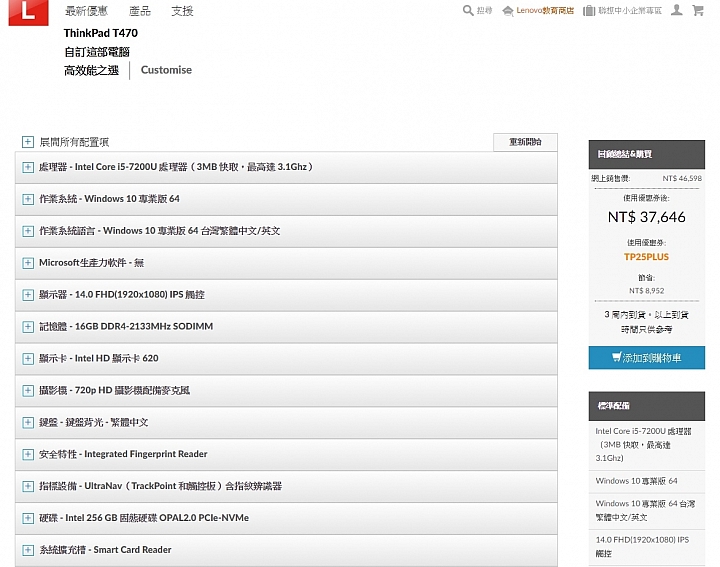This screenshot has height=567, width=720.
Task: Click the NT$ 46,598 web price
Action: (x=682, y=179)
